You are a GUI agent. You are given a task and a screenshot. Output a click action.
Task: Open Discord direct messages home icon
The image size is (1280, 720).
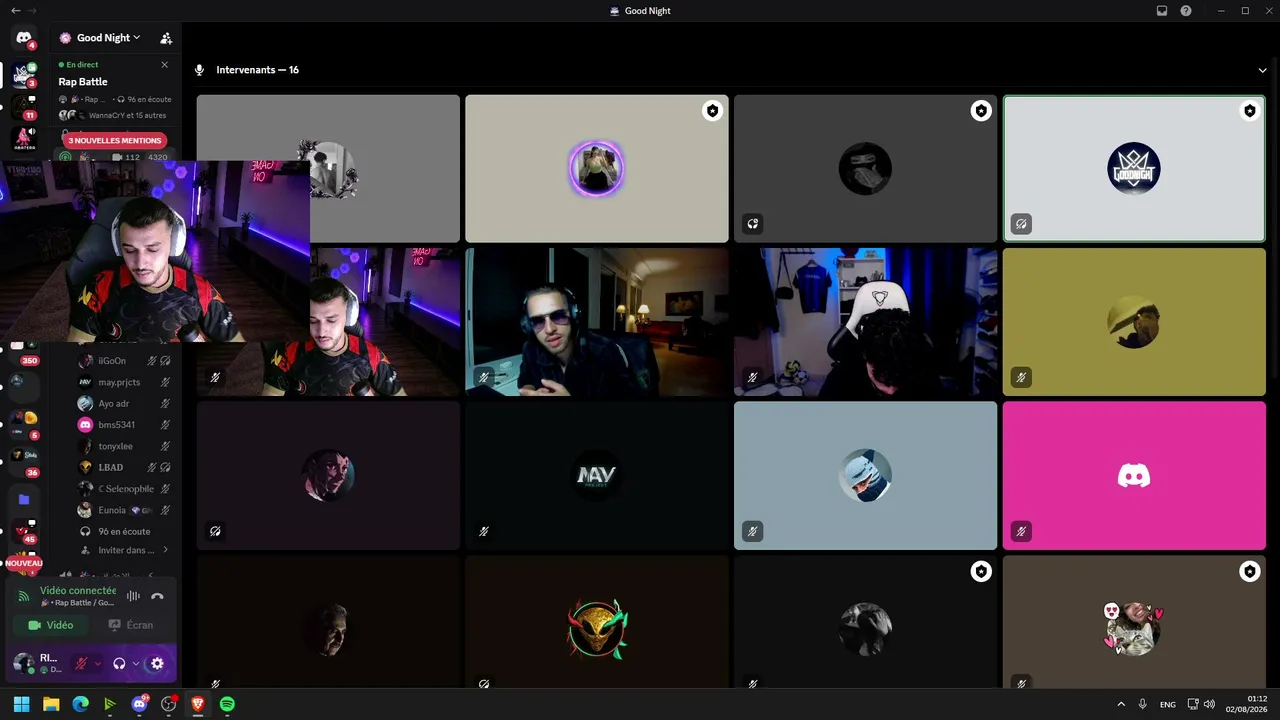click(x=23, y=38)
